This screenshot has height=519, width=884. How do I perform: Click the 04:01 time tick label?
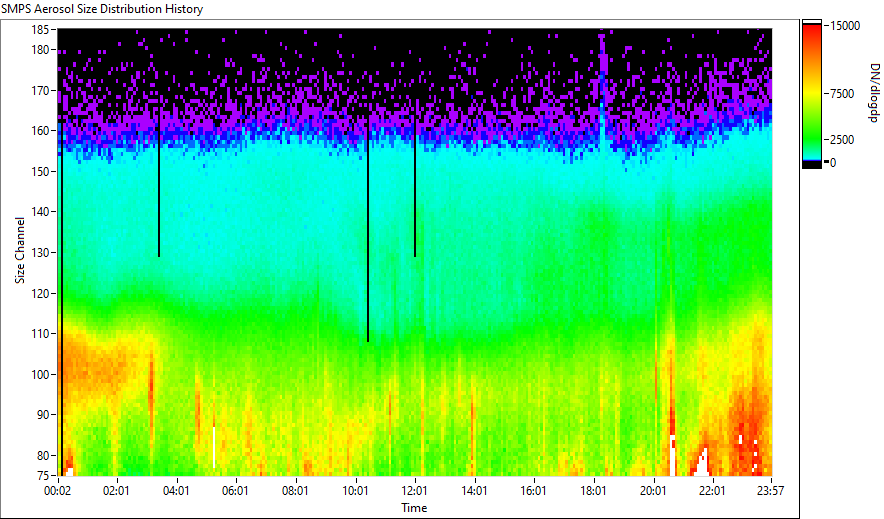176,491
